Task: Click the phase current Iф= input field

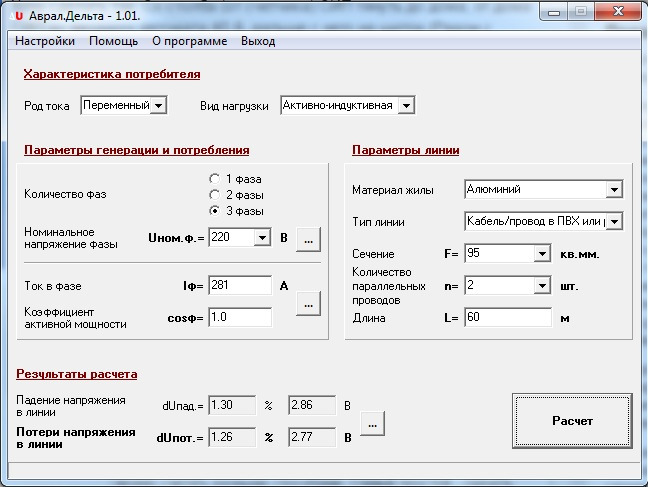Action: (x=240, y=286)
